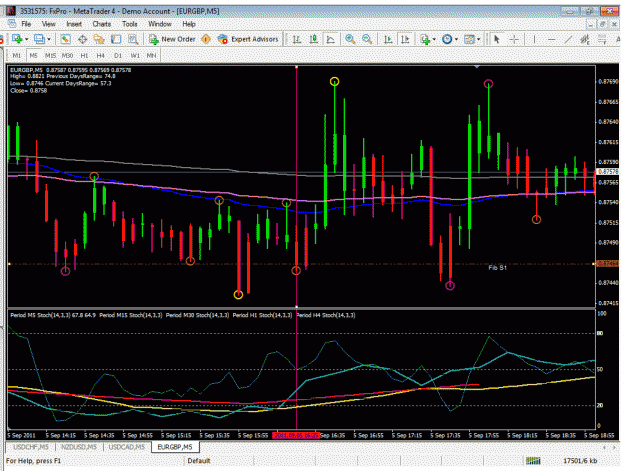625x471 pixels.
Task: Switch chart to line chart icon
Action: (331, 39)
